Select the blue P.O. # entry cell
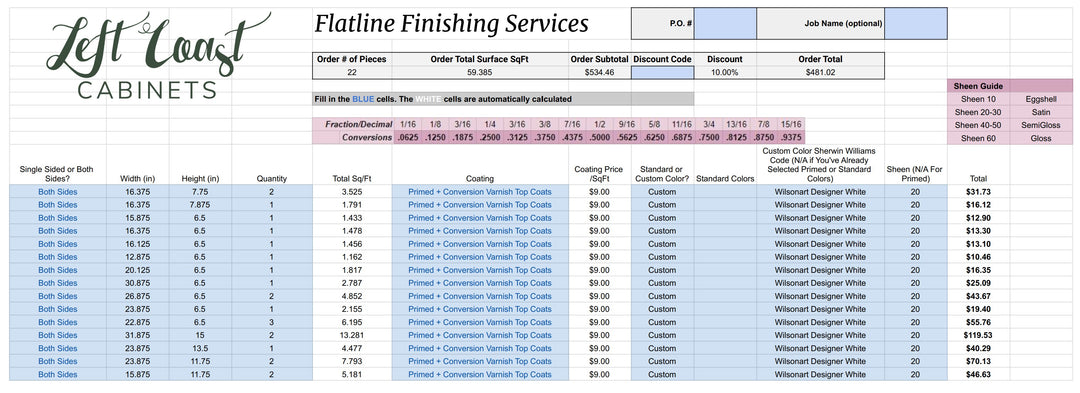The image size is (1080, 393). click(x=725, y=23)
